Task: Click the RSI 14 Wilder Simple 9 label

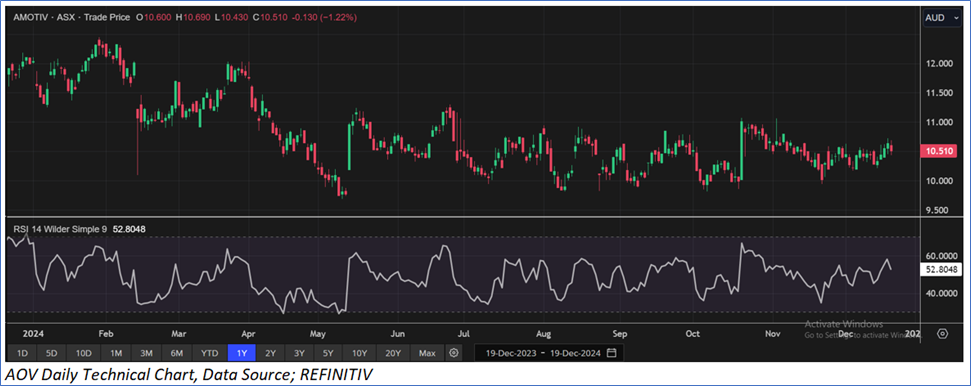Action: pyautogui.click(x=60, y=229)
